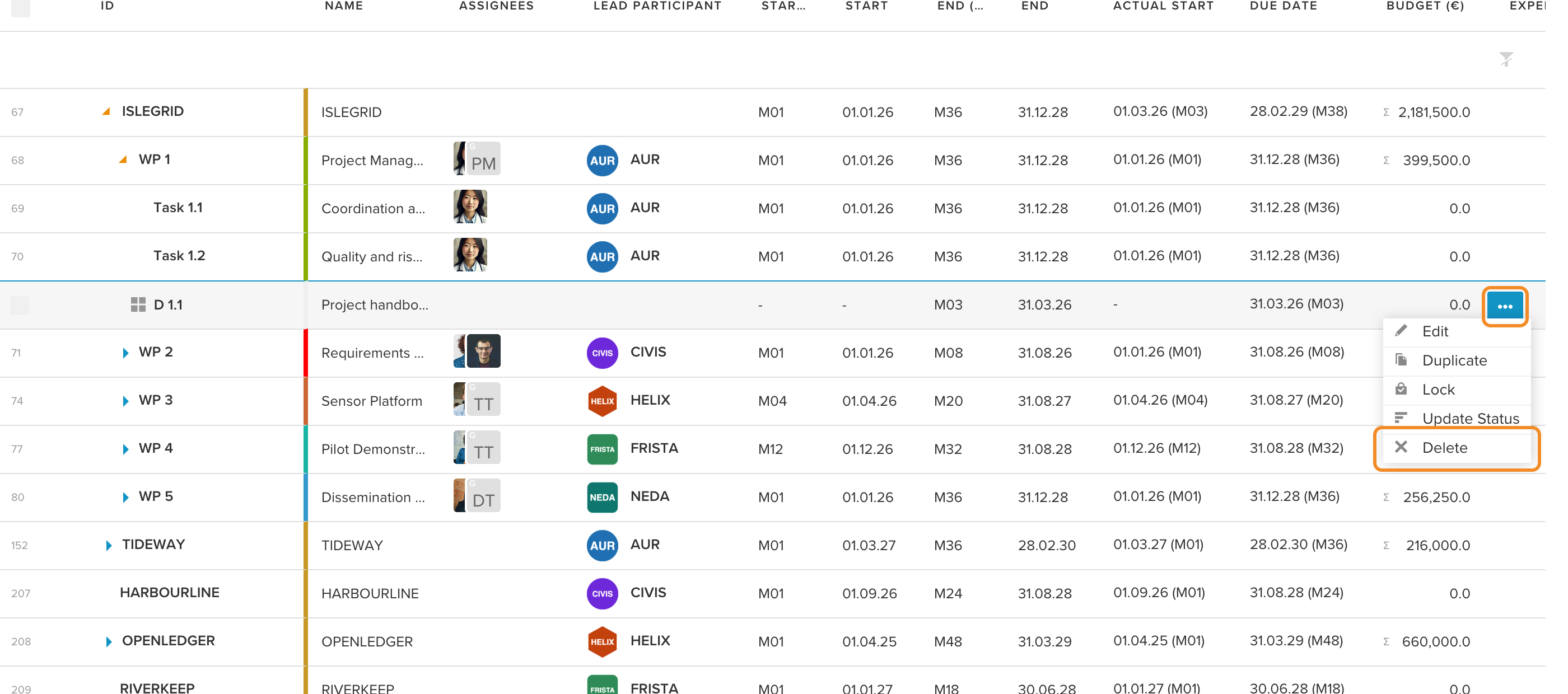Screen dimensions: 1568x694
Task: Click the assignee avatars in WP 2 row
Action: click(477, 350)
